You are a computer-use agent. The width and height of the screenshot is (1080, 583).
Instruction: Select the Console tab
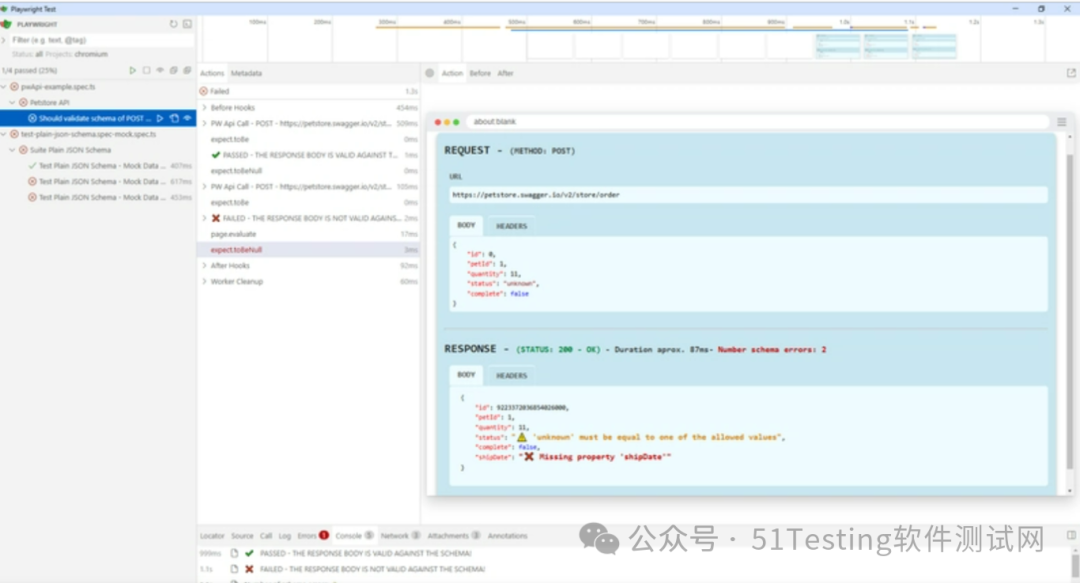point(354,535)
